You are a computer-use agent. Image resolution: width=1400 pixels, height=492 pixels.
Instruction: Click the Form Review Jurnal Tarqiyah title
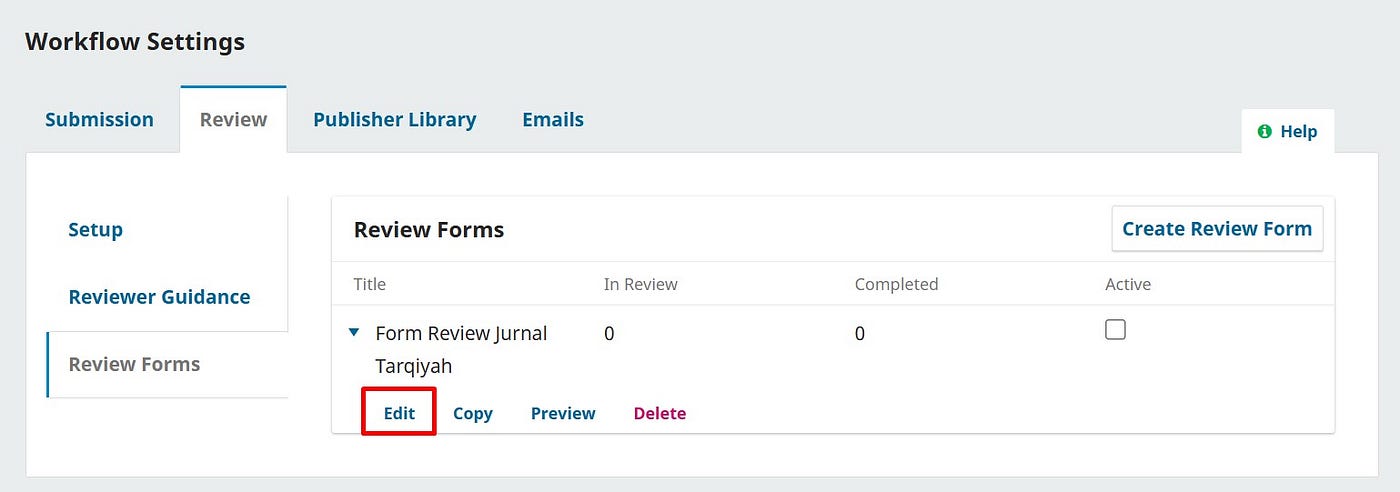tap(461, 349)
